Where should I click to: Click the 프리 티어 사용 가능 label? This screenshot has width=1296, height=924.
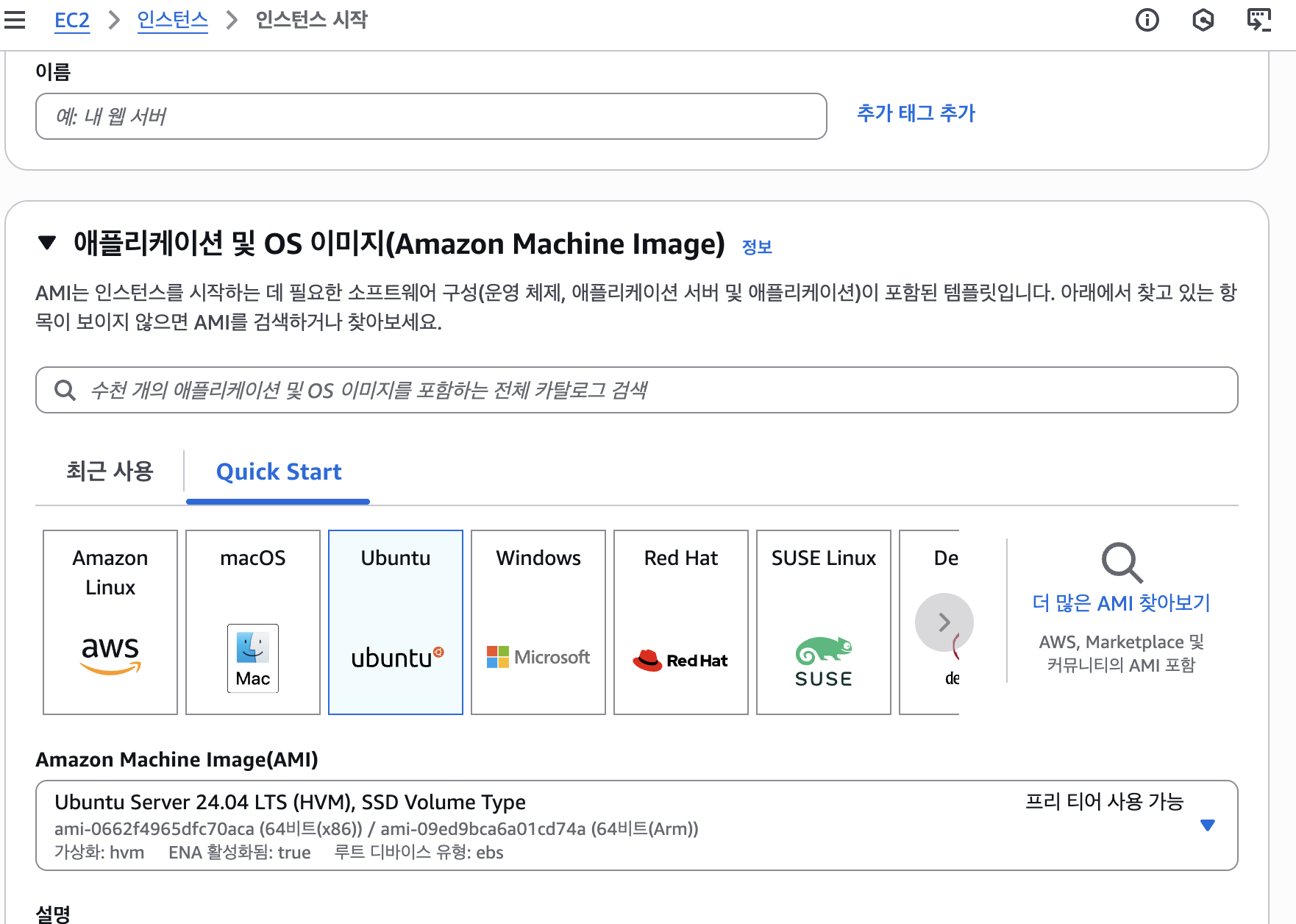(1104, 801)
